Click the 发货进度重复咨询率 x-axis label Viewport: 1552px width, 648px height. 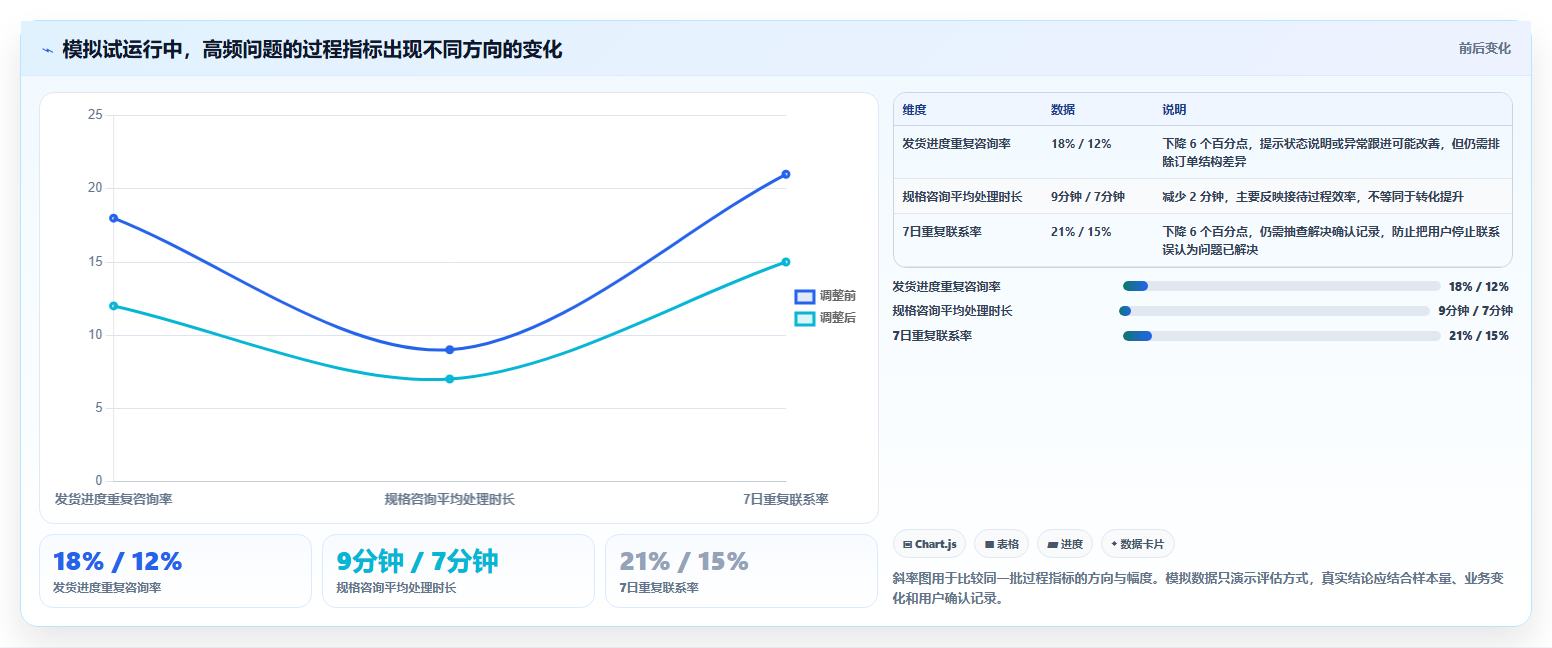pos(113,499)
